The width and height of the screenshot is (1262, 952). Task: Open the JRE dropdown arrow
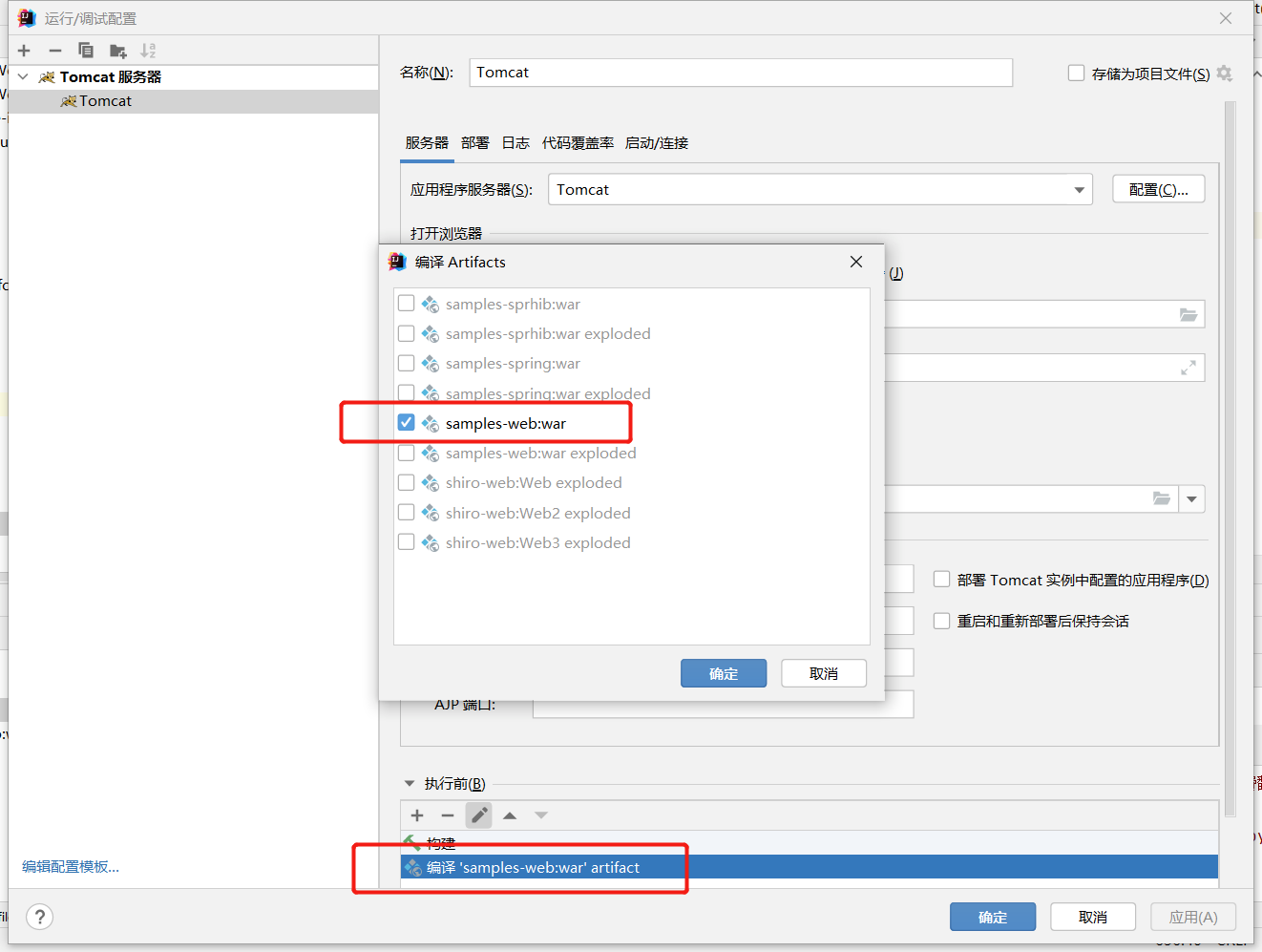pos(1191,498)
